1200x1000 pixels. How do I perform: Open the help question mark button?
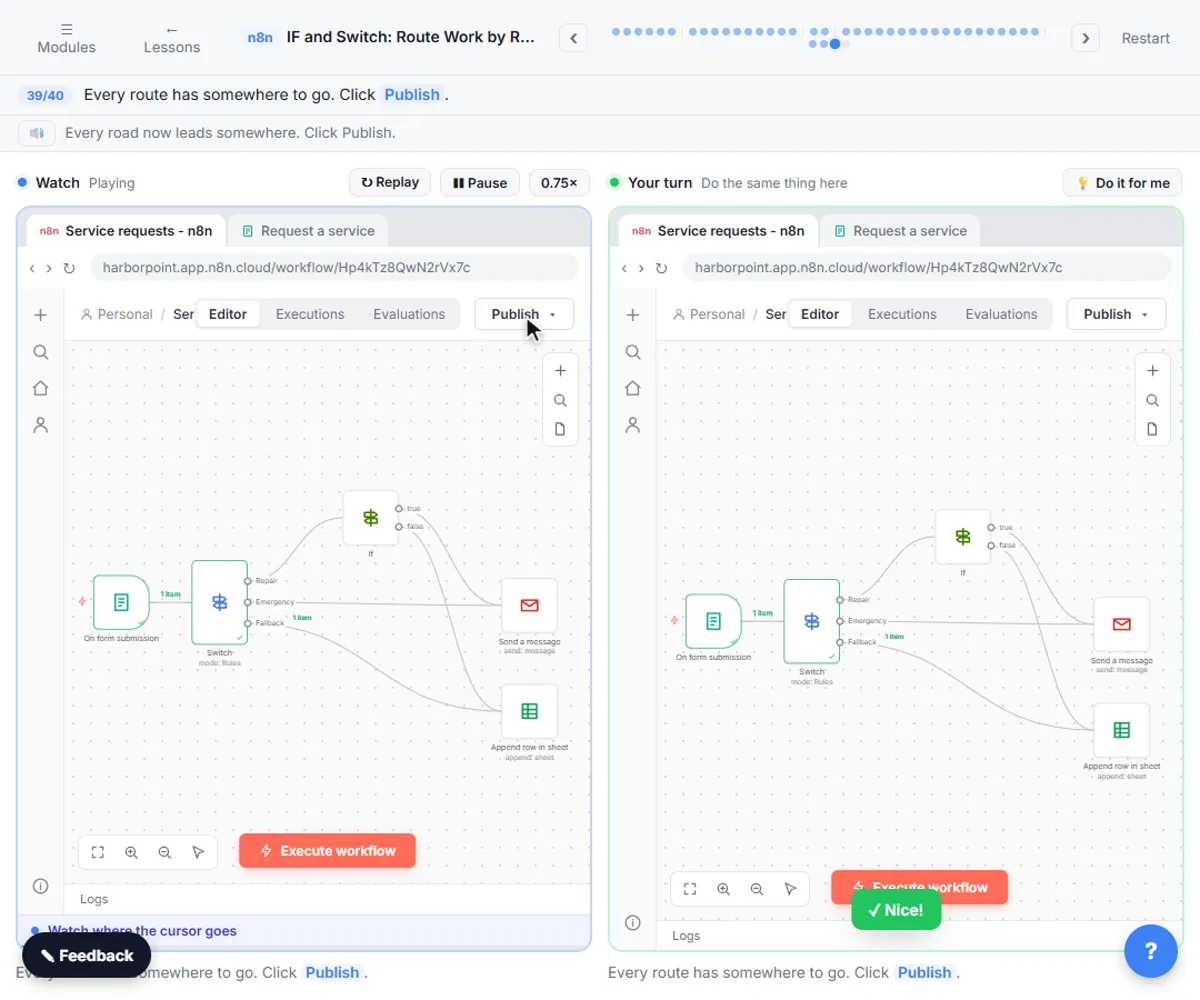pyautogui.click(x=1150, y=950)
